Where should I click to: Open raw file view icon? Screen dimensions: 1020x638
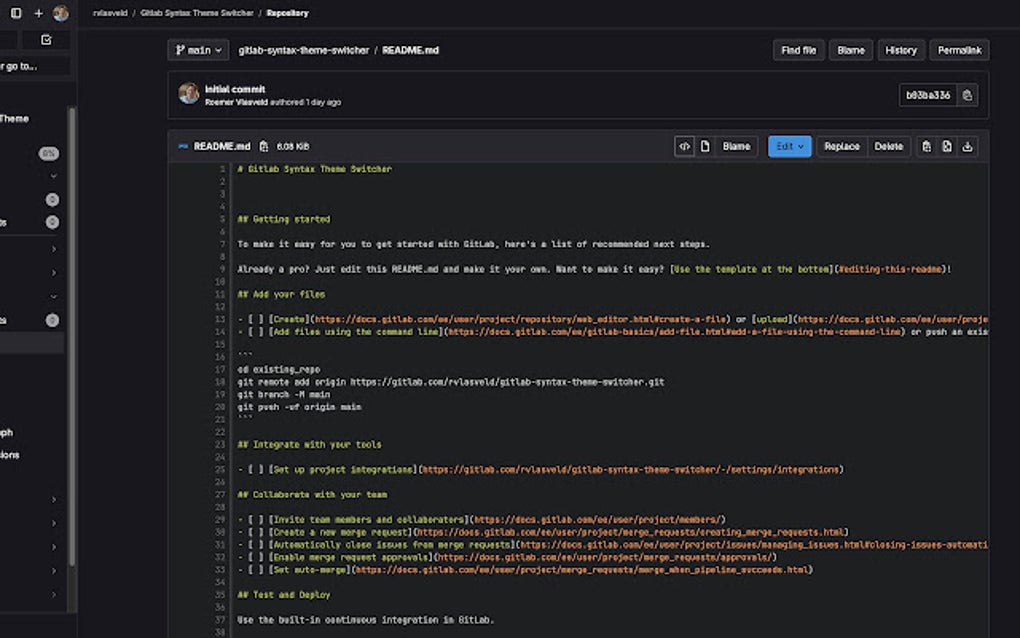(x=947, y=146)
